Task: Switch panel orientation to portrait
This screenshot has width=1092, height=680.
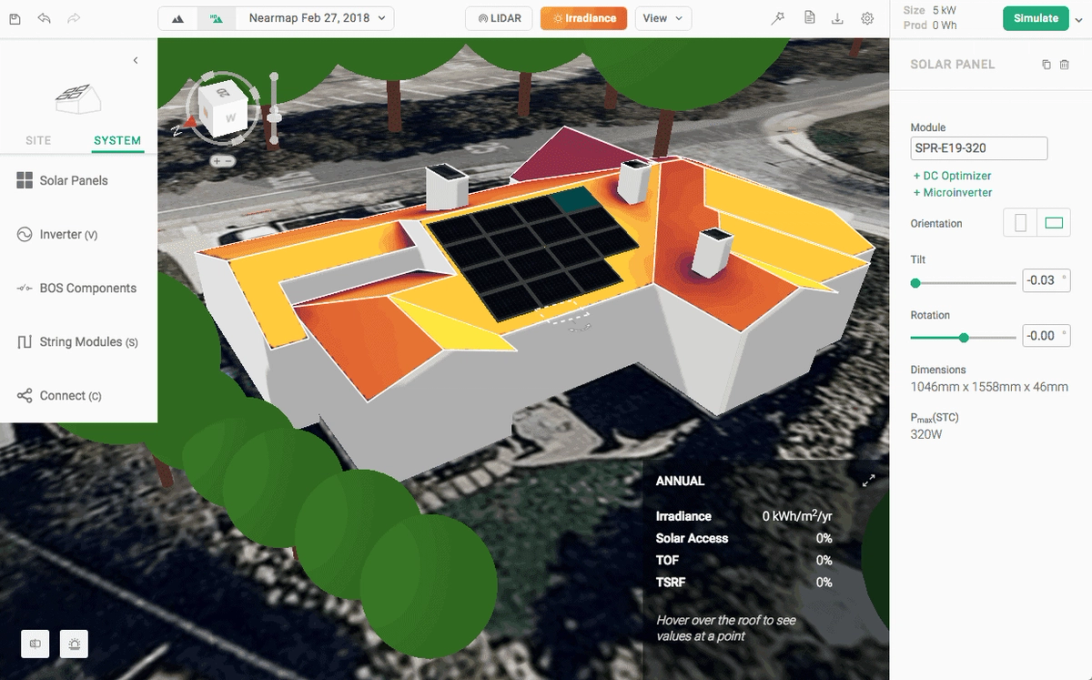Action: [1017, 222]
